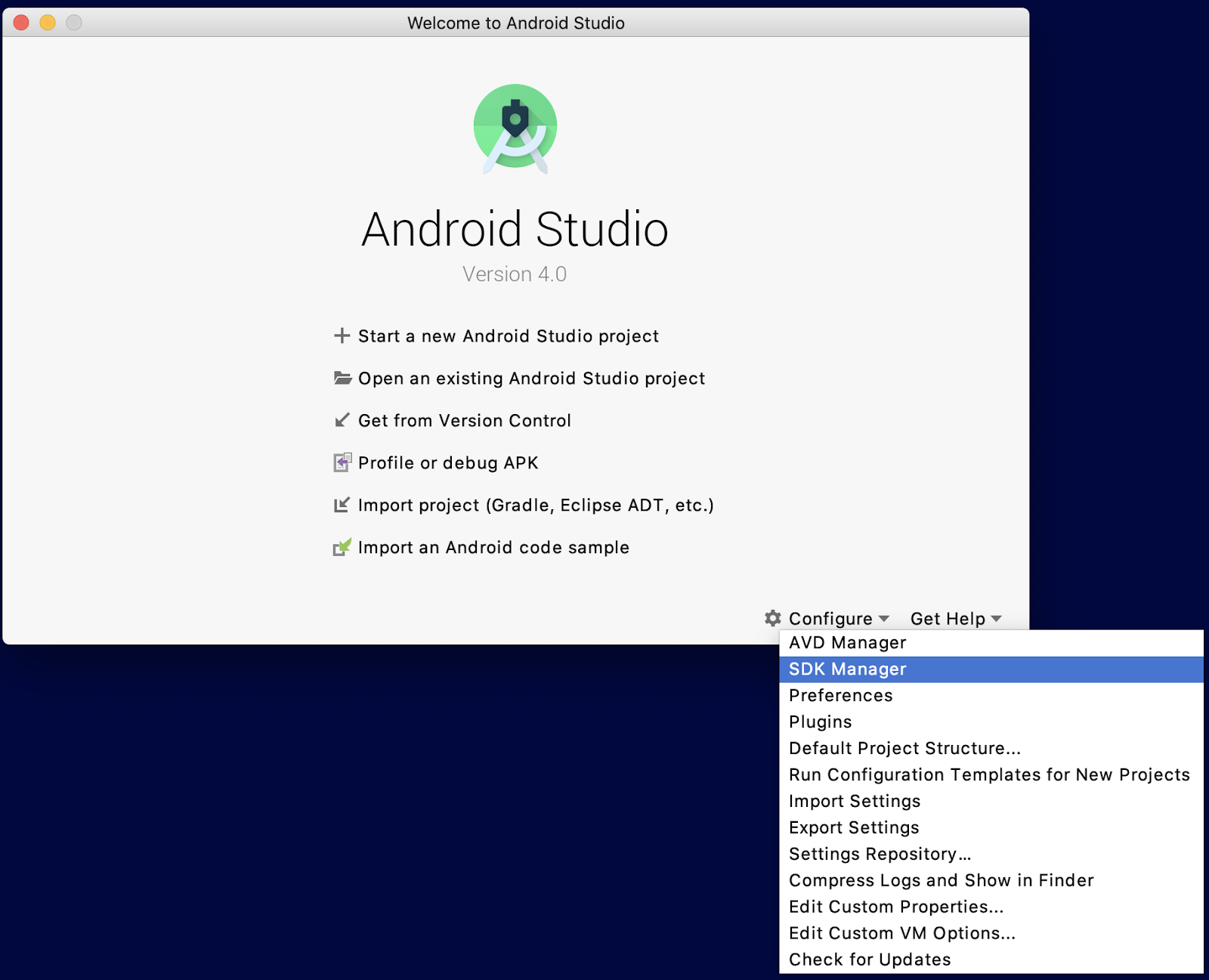Click the Profile or debug APK icon
This screenshot has height=980, width=1209.
(342, 462)
